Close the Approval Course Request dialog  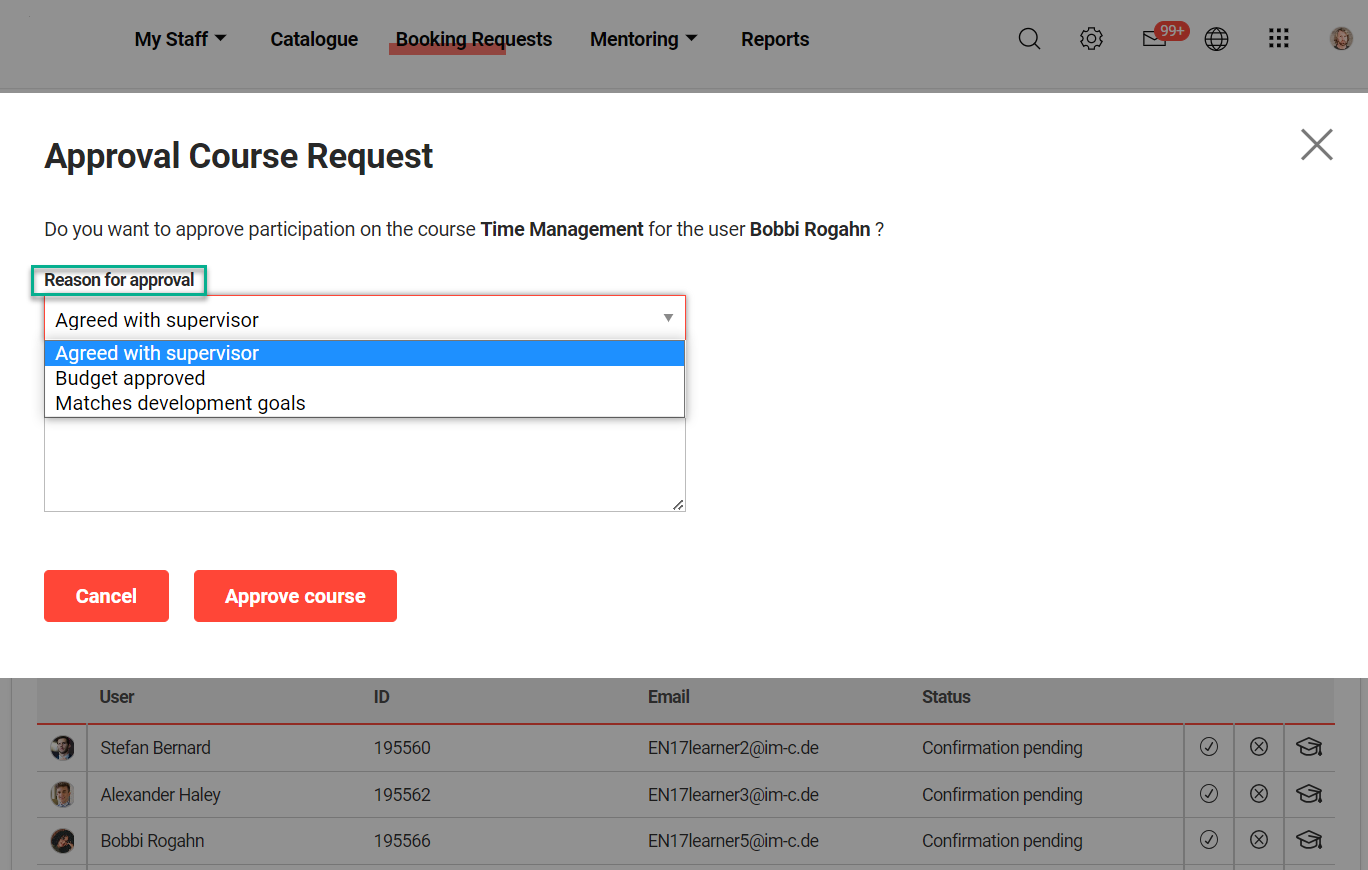1316,145
